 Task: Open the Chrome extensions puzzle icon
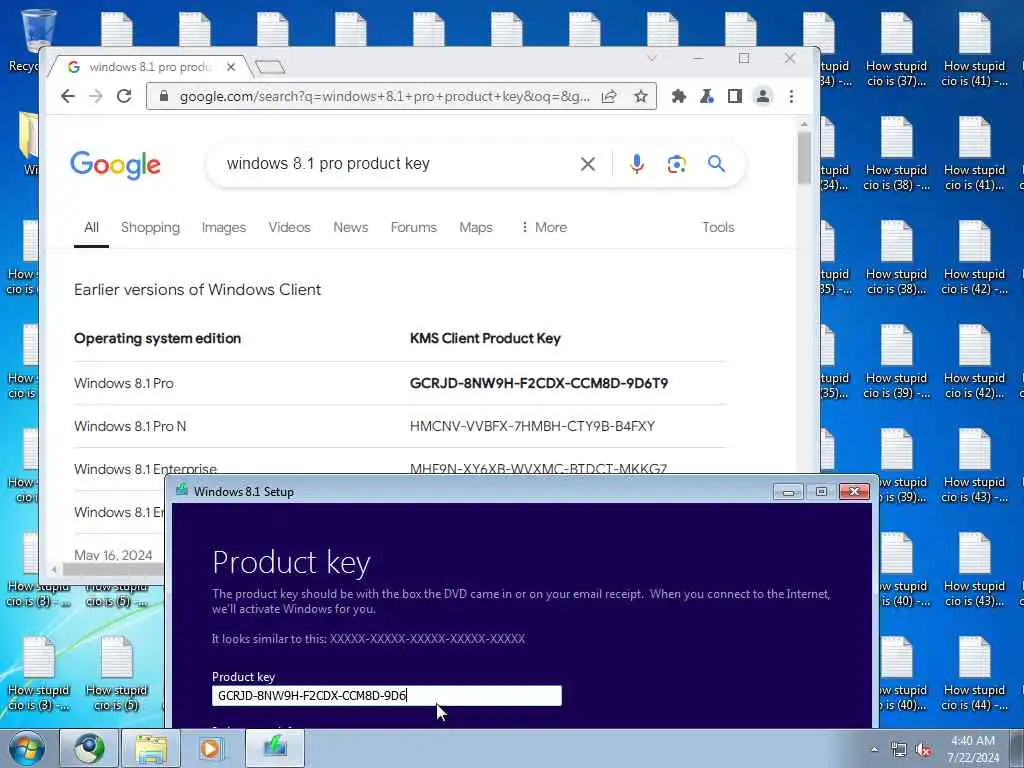pyautogui.click(x=679, y=97)
